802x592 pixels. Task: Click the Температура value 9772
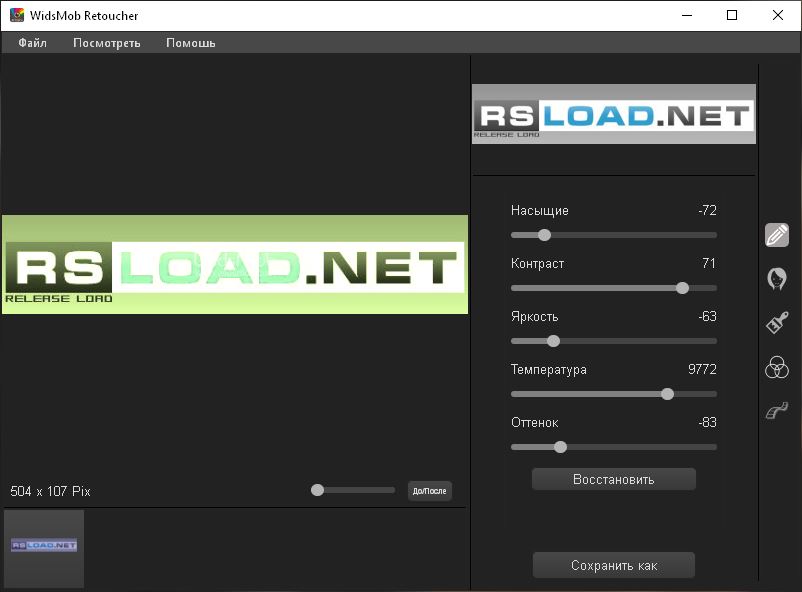click(702, 369)
